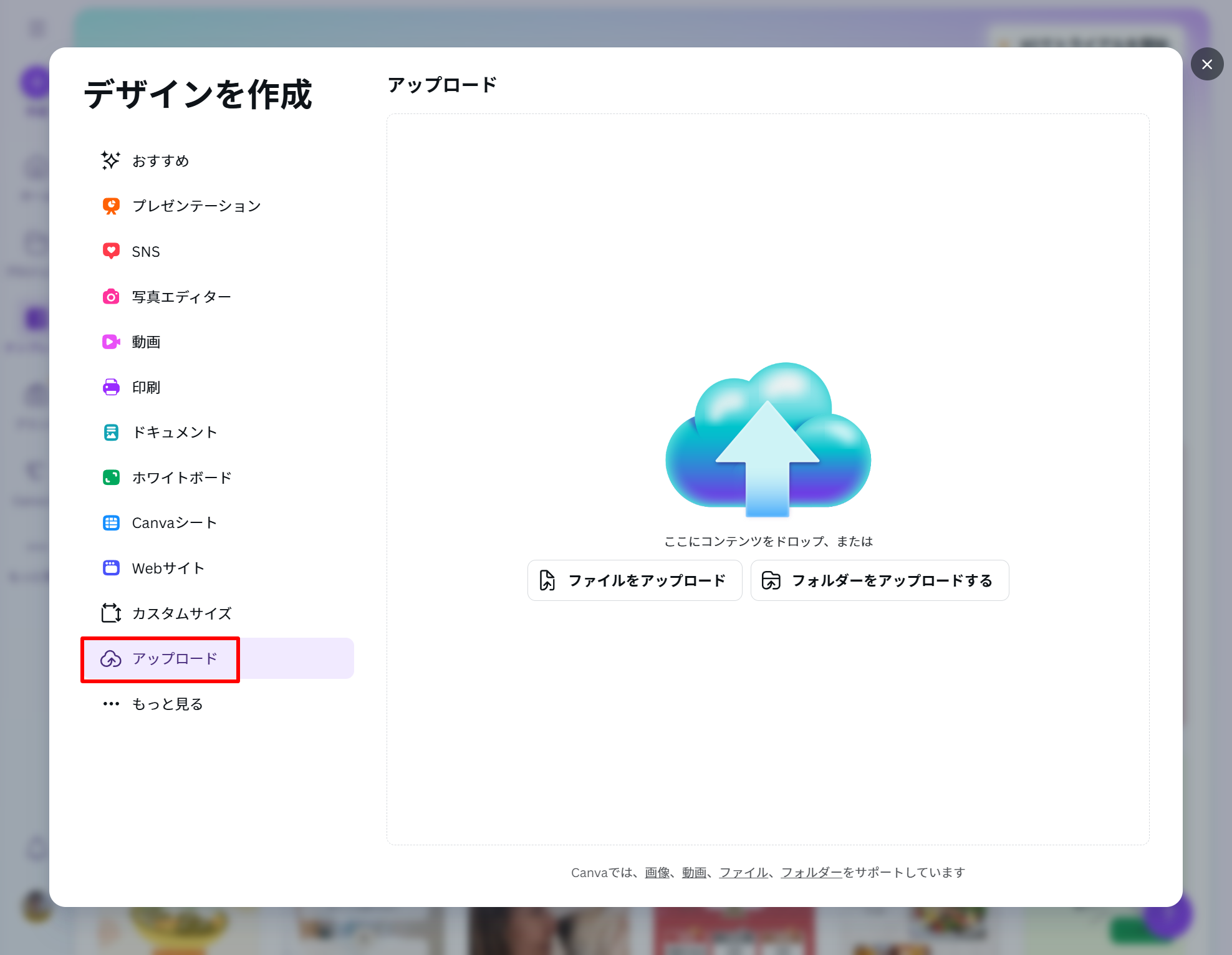Select the プレゼンテーション presentation icon
Viewport: 1232px width, 955px height.
(x=111, y=206)
